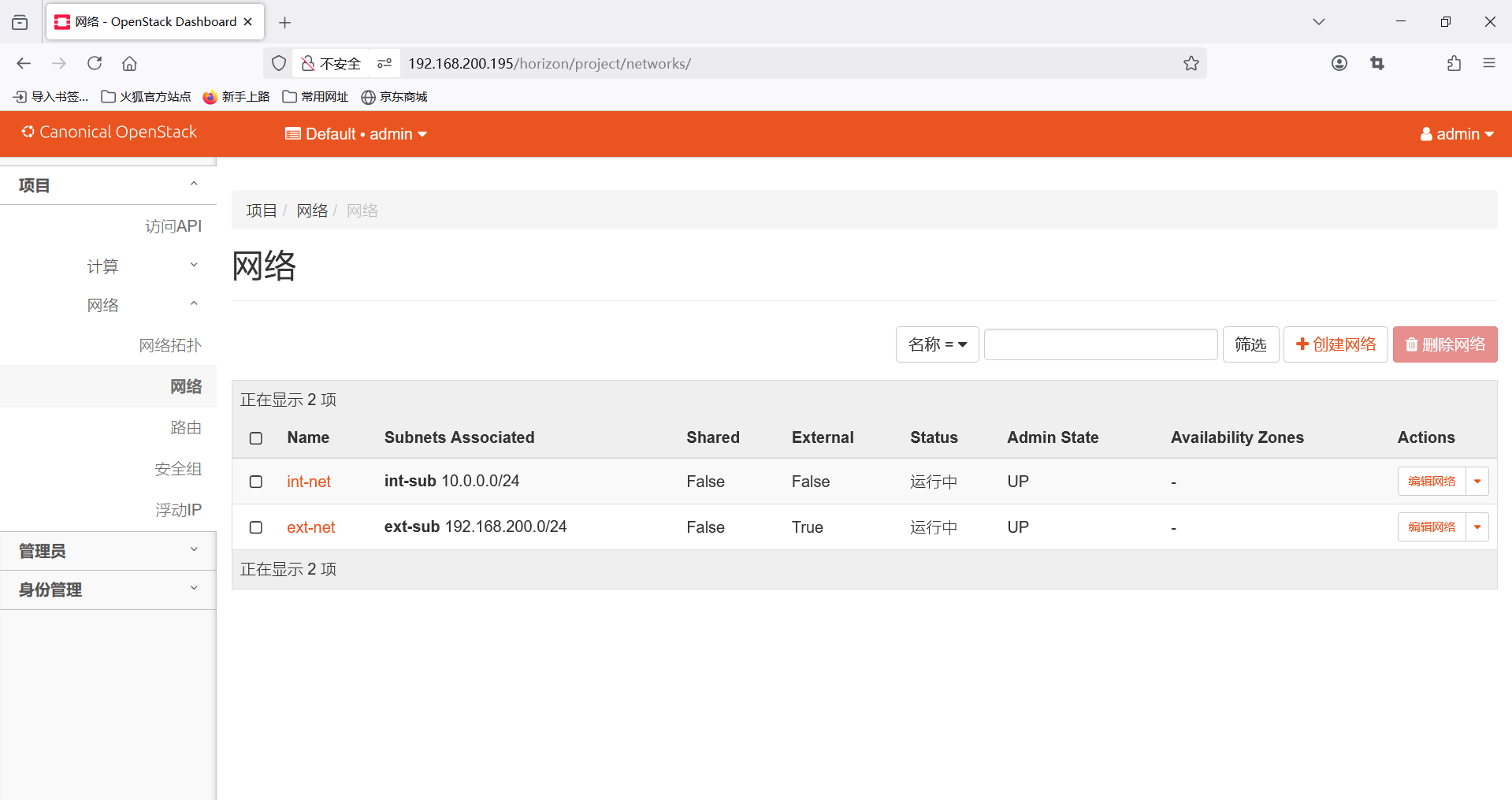Tick the select-all networks checkbox
The image size is (1512, 800).
(256, 438)
